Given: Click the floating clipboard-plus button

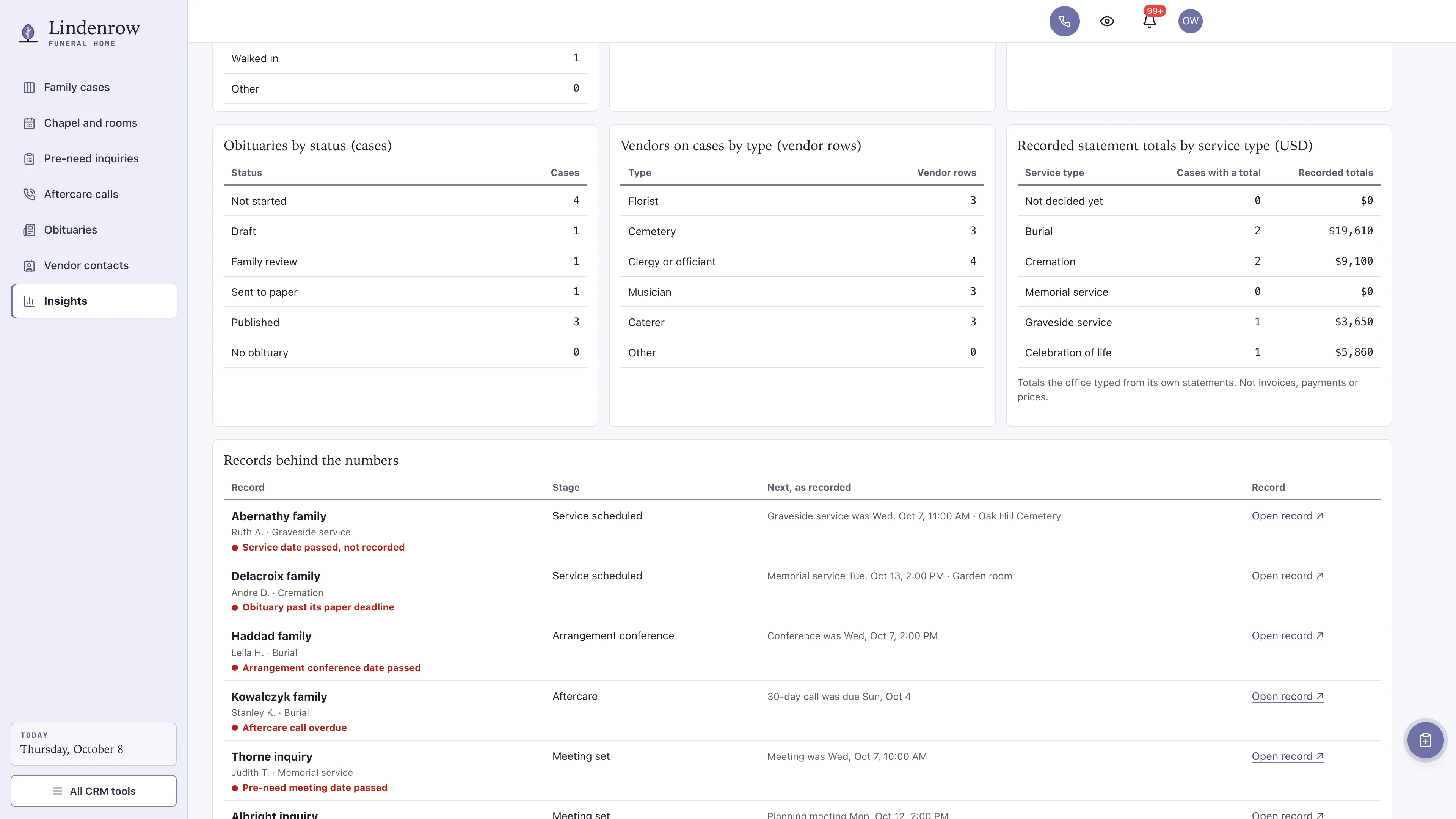Looking at the screenshot, I should [x=1425, y=740].
